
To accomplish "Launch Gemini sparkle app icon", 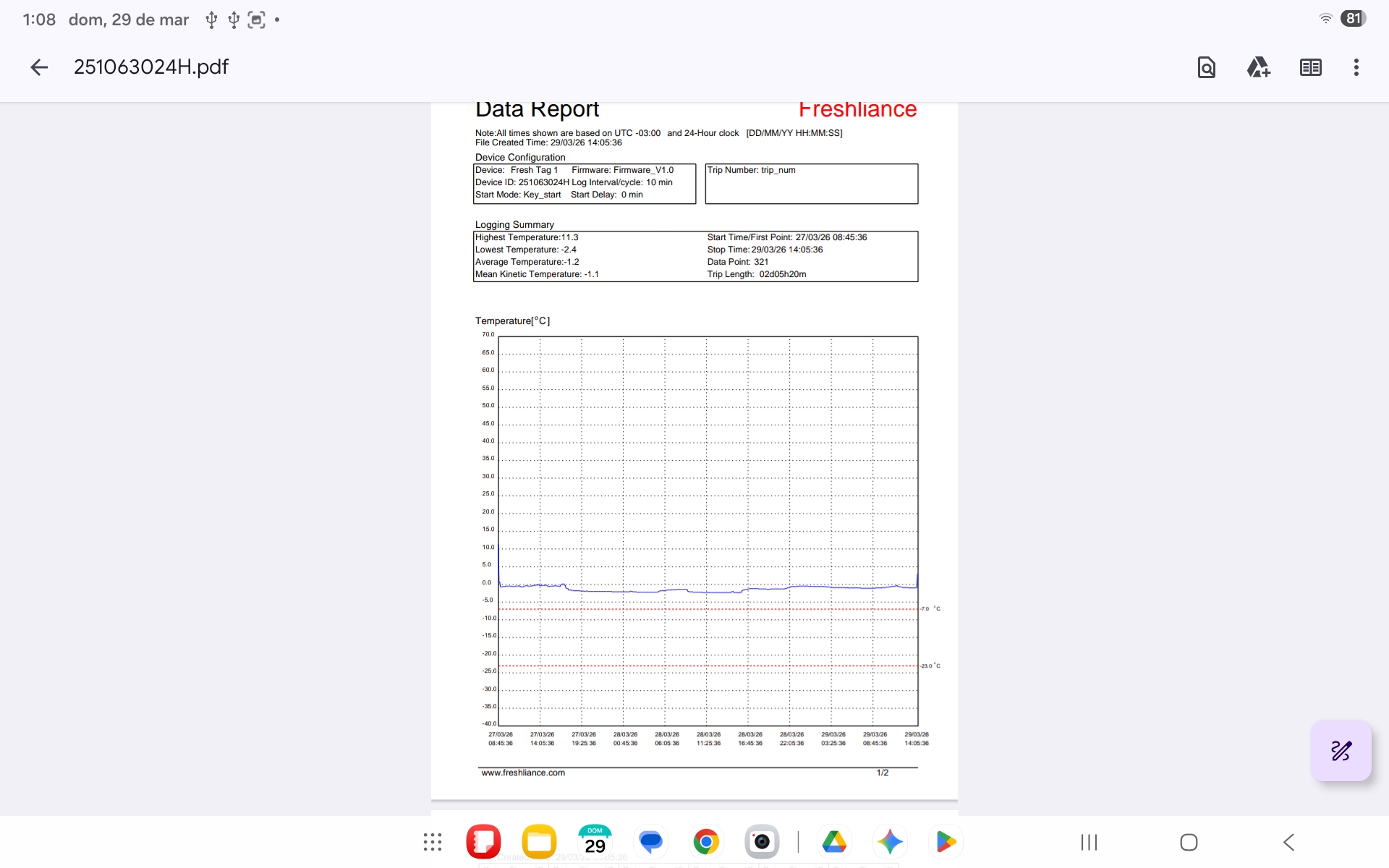I will [890, 842].
